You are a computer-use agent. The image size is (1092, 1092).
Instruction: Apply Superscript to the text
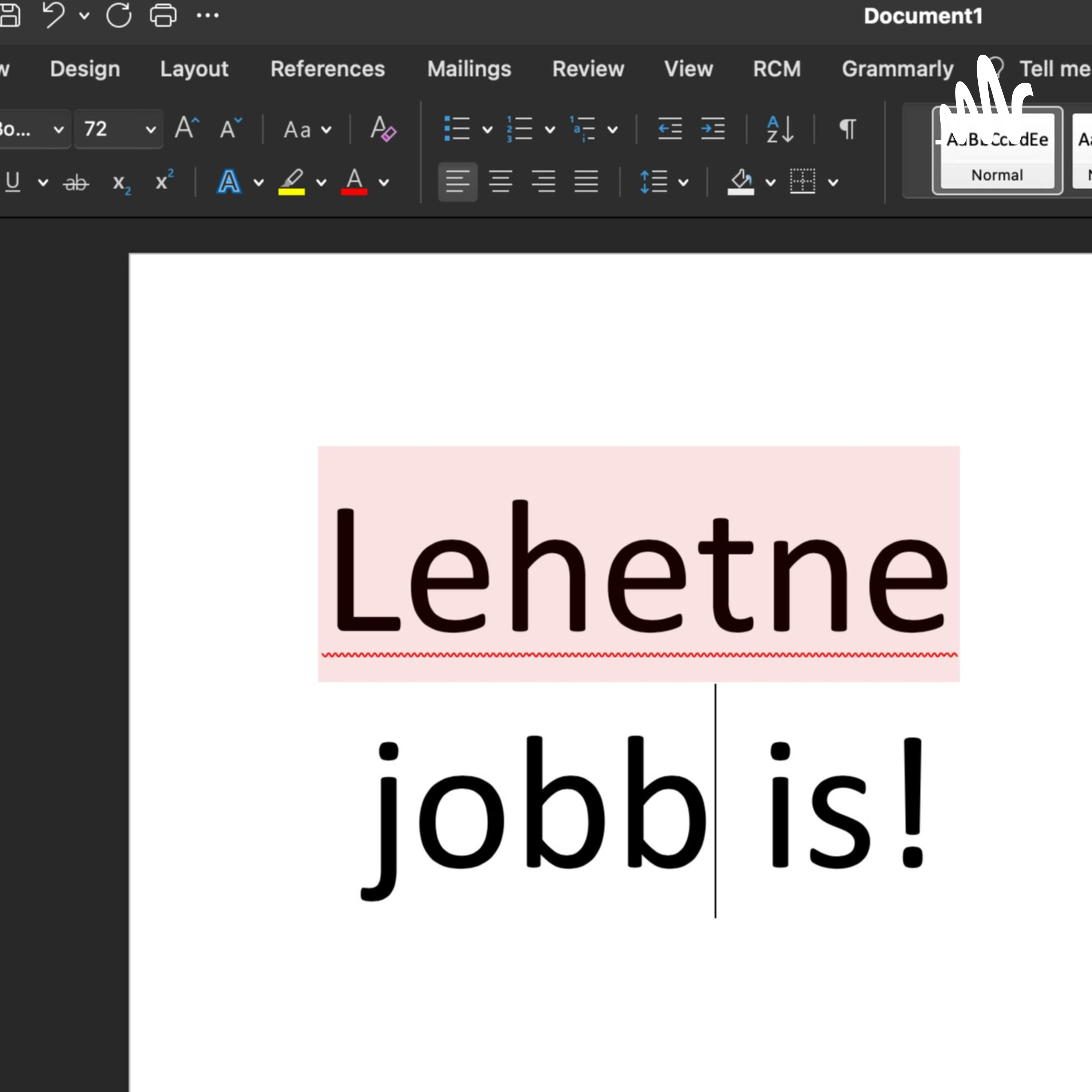click(x=163, y=181)
